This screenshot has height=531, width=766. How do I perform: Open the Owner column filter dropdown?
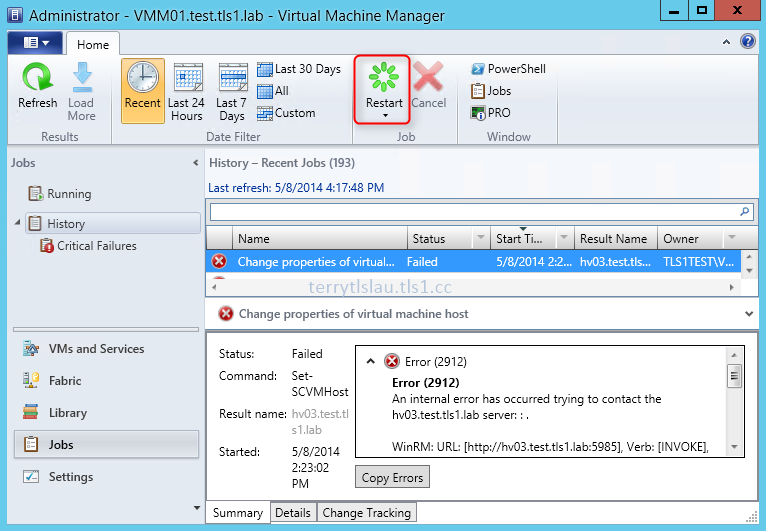click(x=732, y=238)
